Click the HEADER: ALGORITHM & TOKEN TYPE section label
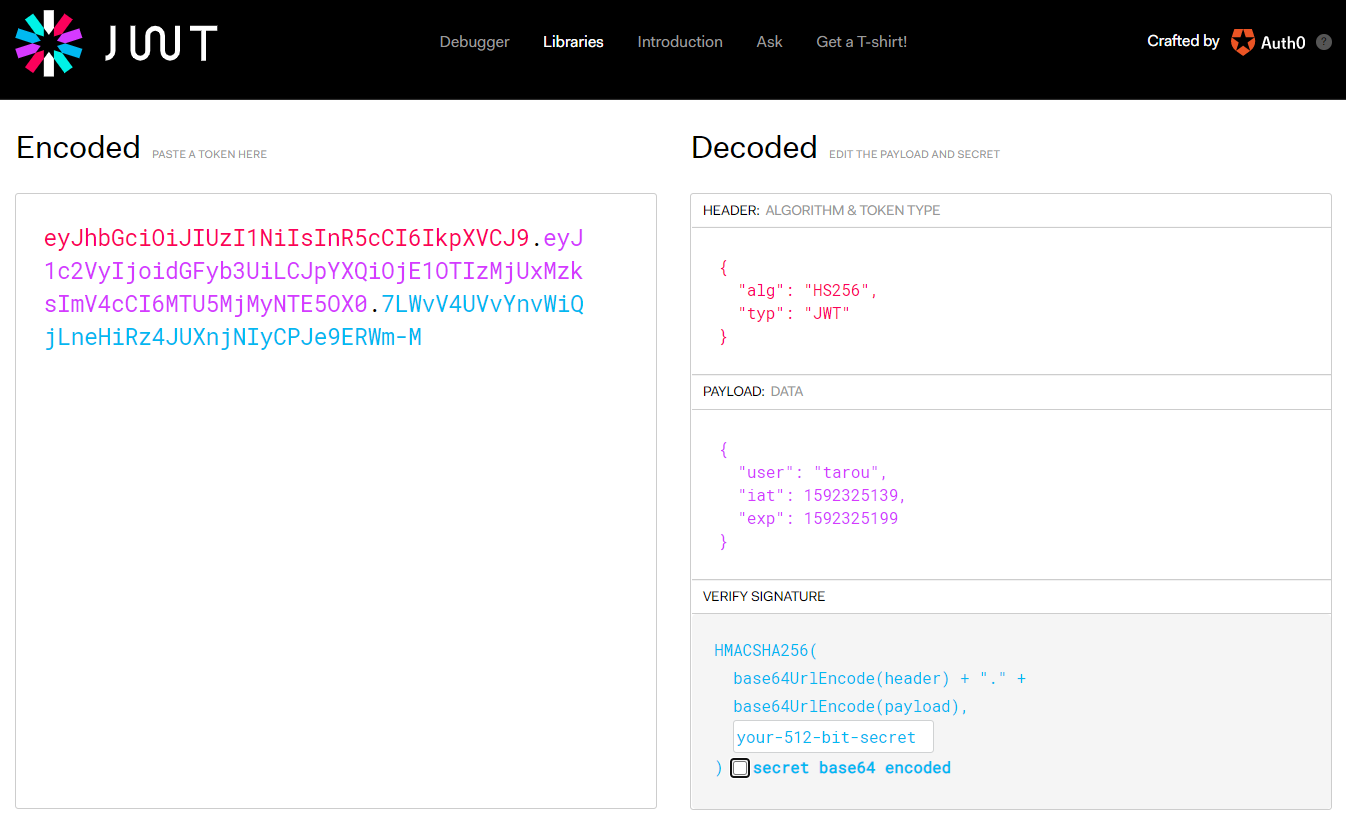Image resolution: width=1346 pixels, height=833 pixels. (x=821, y=210)
